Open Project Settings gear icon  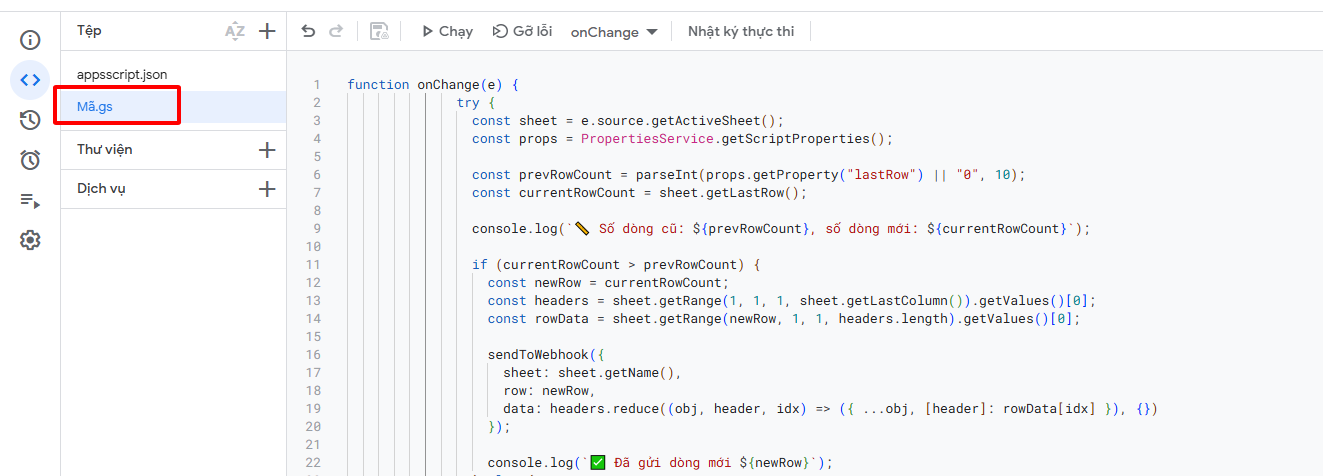[30, 240]
